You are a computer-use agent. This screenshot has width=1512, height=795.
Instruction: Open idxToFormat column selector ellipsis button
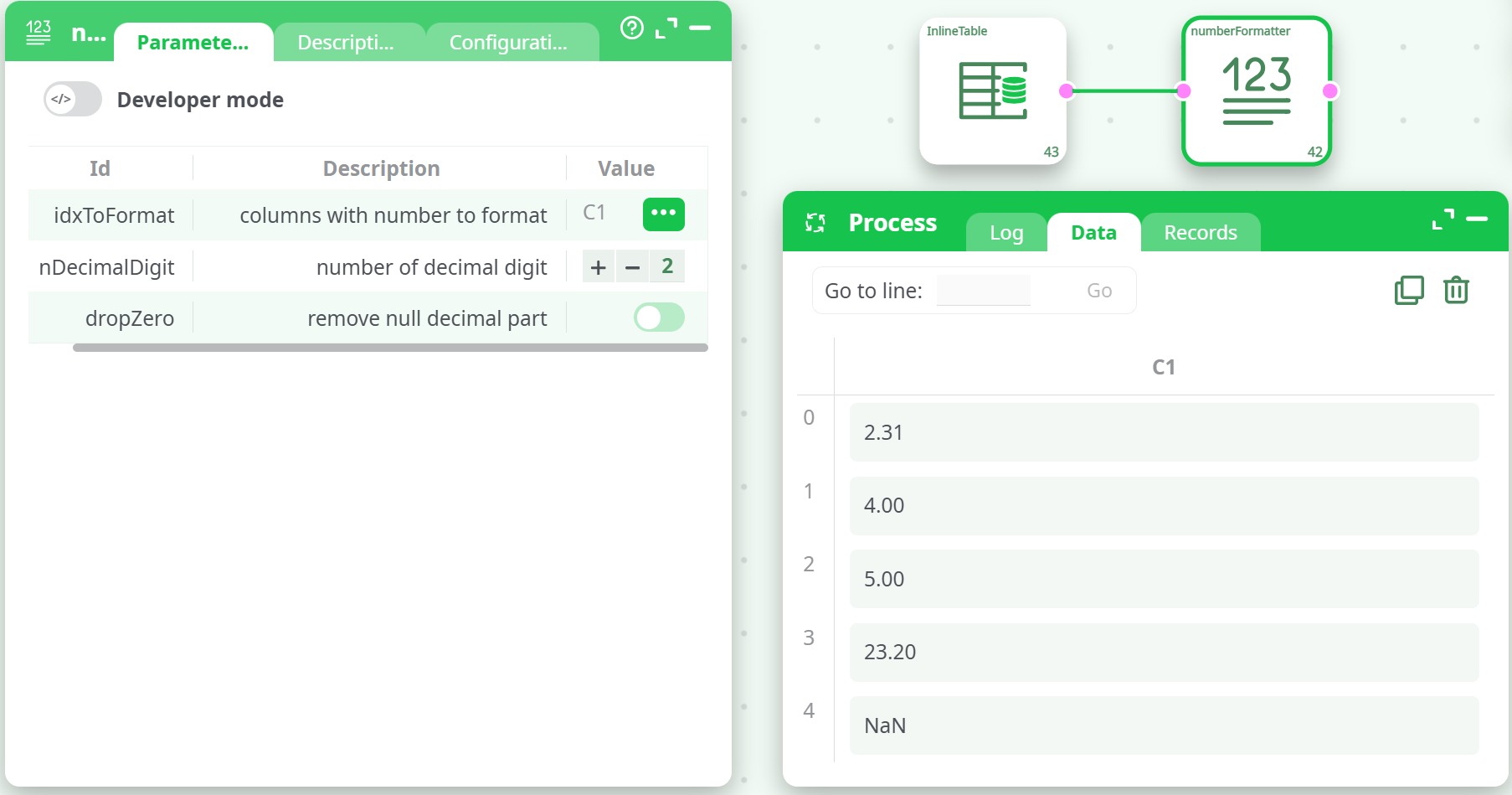click(x=663, y=214)
